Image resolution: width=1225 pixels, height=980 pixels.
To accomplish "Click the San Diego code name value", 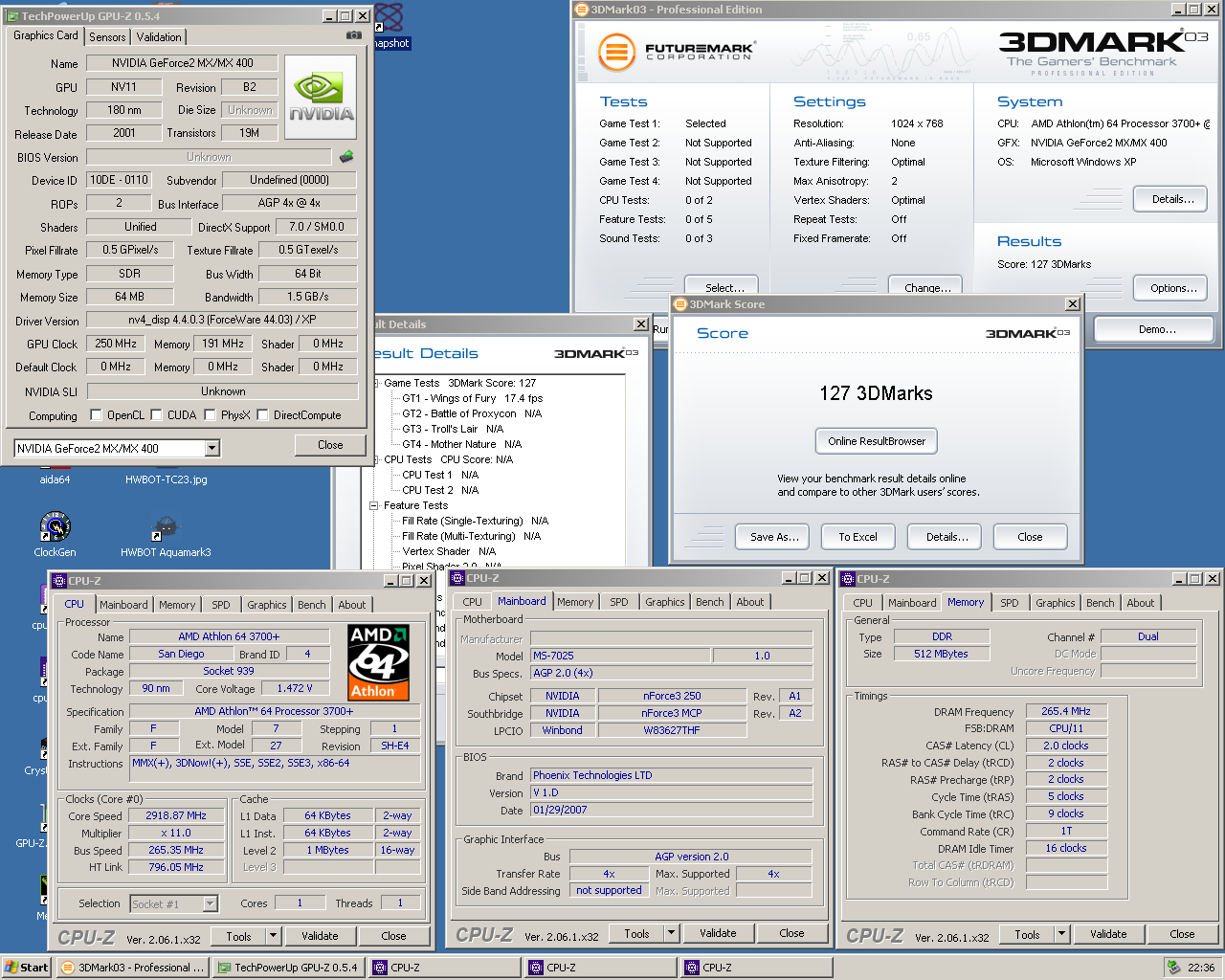I will tap(181, 654).
